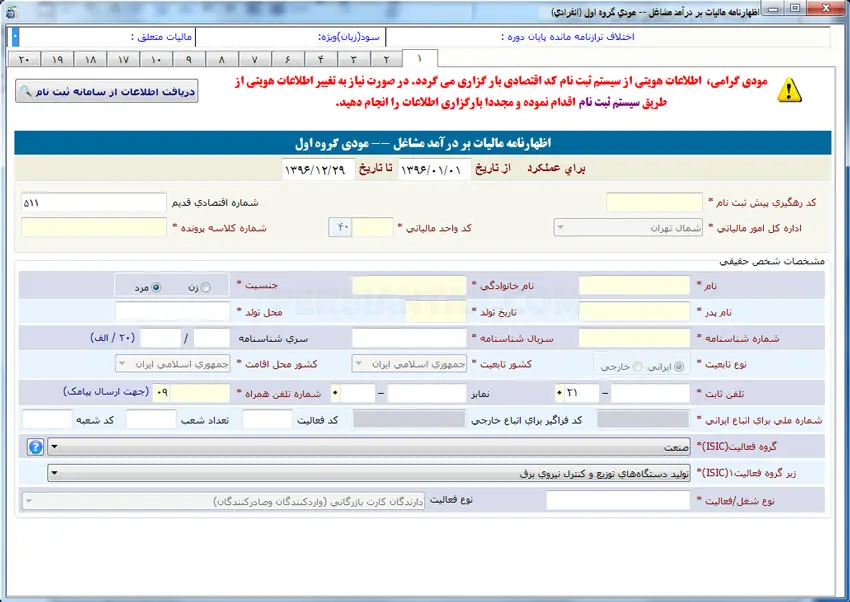Open the کشور محل اقامت dropdown

[173, 364]
